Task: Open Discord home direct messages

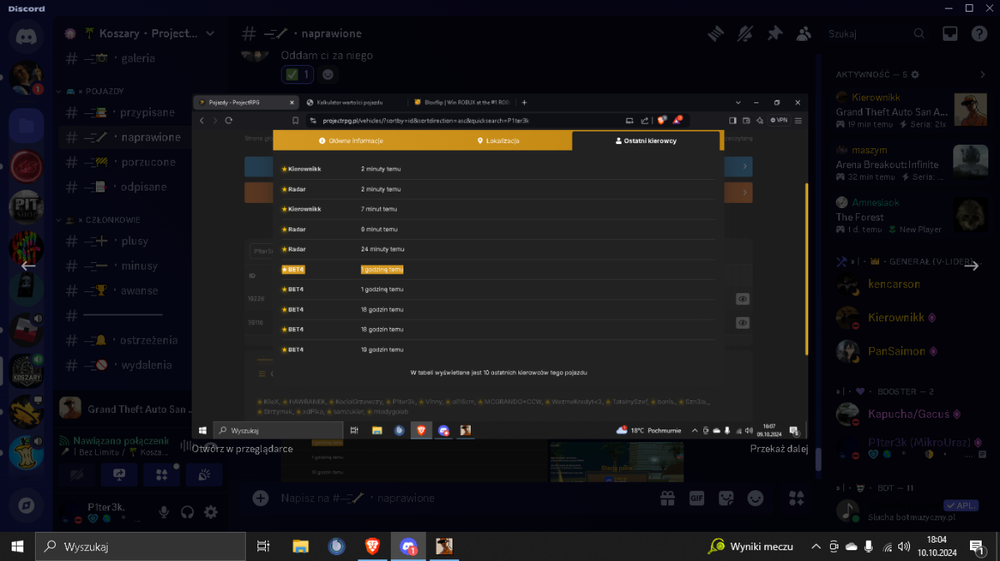Action: (26, 36)
